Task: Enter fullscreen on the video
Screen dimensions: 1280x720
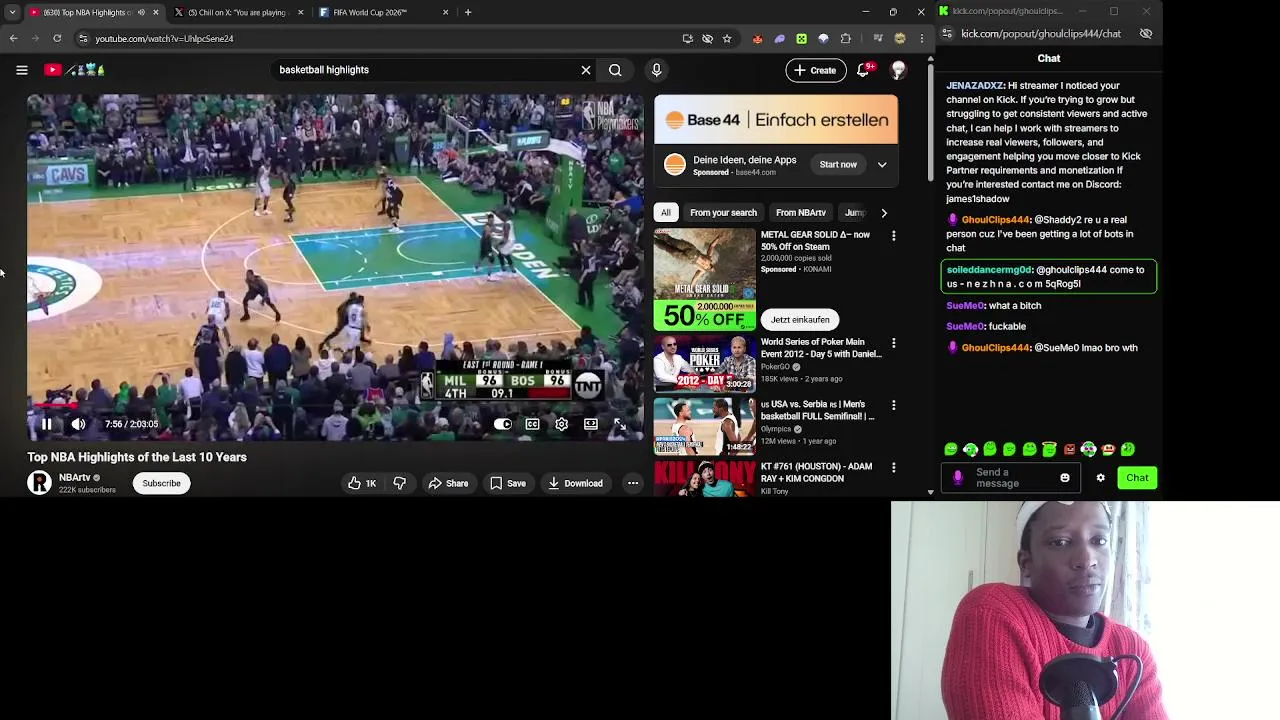Action: coord(620,424)
